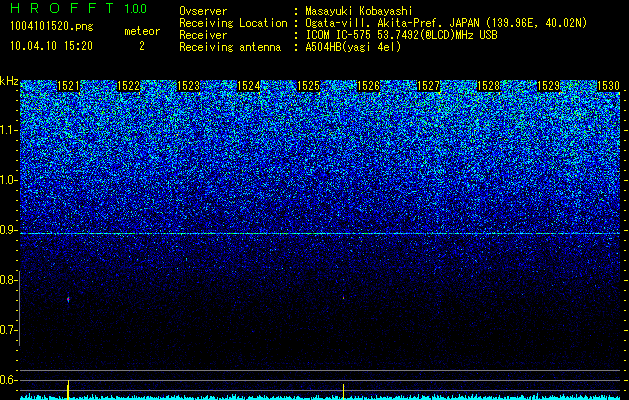This screenshot has height=400, width=629.
Task: Click the cyan carrier line near 0.9 kHz
Action: point(320,233)
